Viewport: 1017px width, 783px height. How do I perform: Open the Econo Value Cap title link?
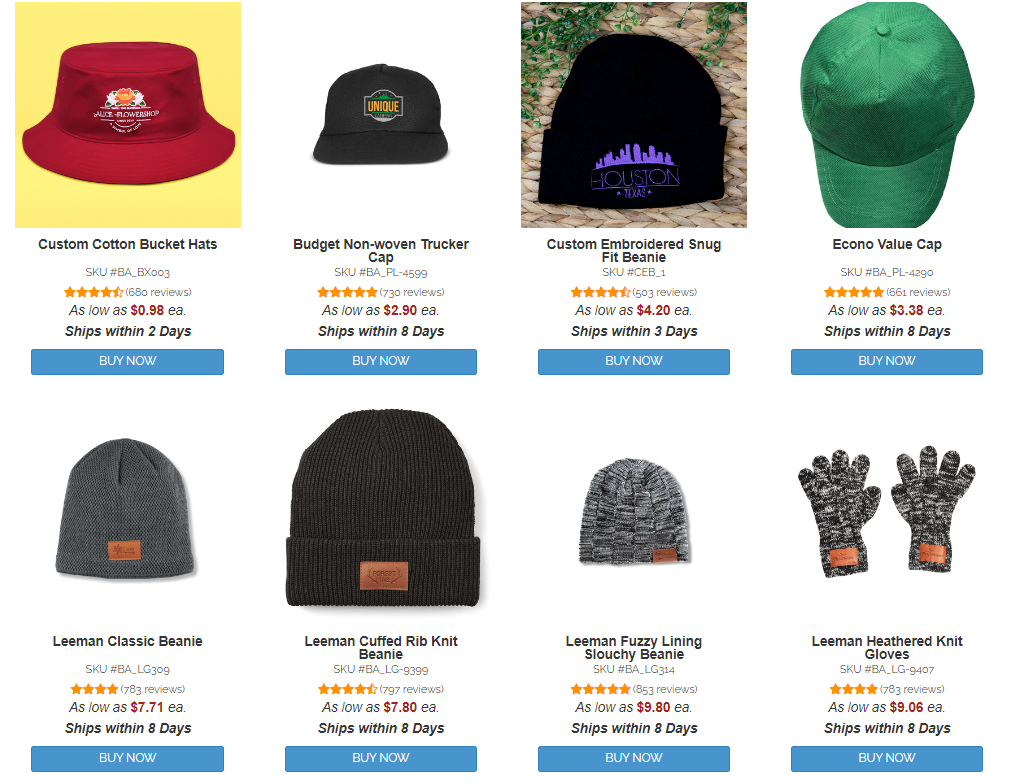[887, 245]
